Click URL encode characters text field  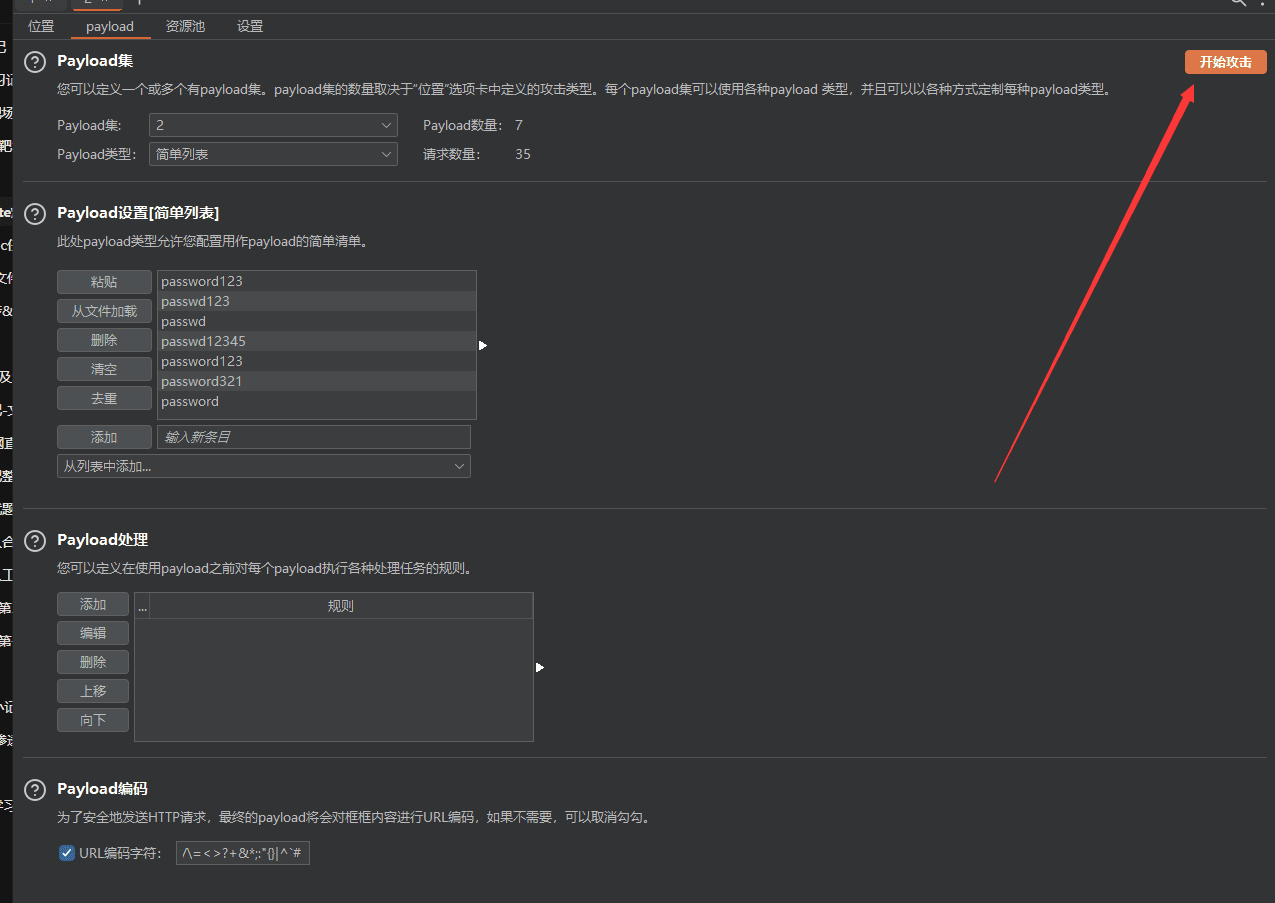click(242, 853)
